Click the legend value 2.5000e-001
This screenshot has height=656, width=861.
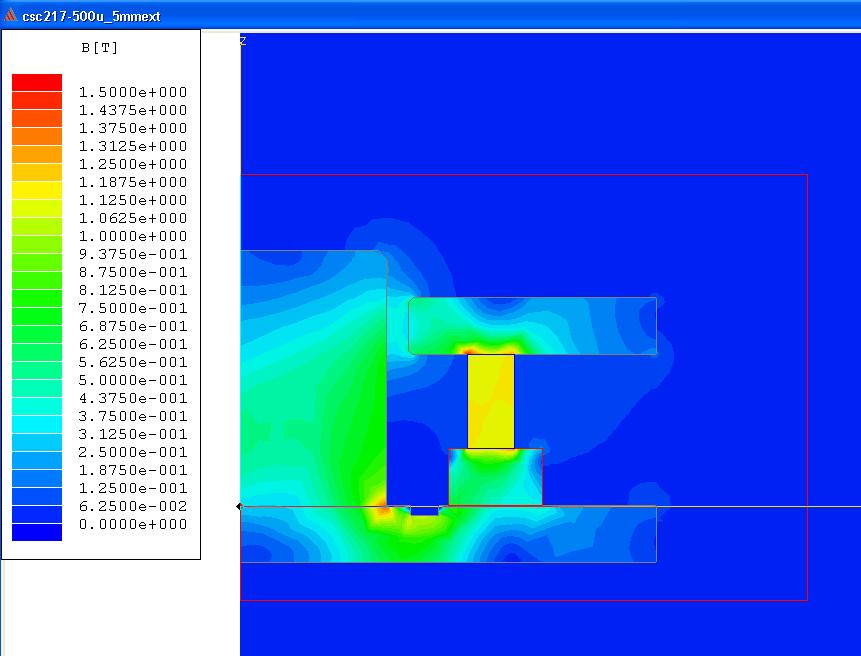133,452
